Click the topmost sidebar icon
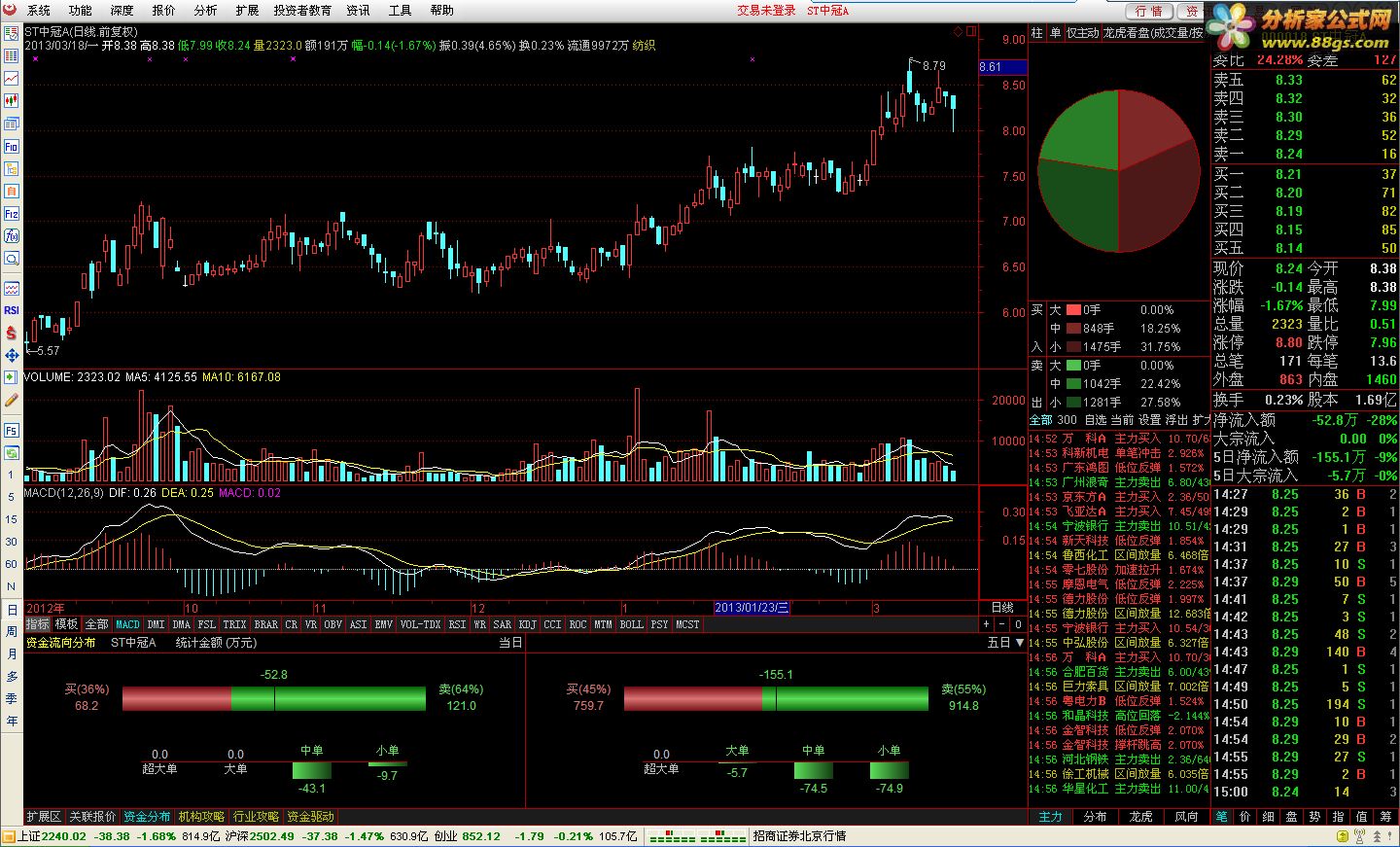Viewport: 1400px width, 847px height. pos(12,33)
